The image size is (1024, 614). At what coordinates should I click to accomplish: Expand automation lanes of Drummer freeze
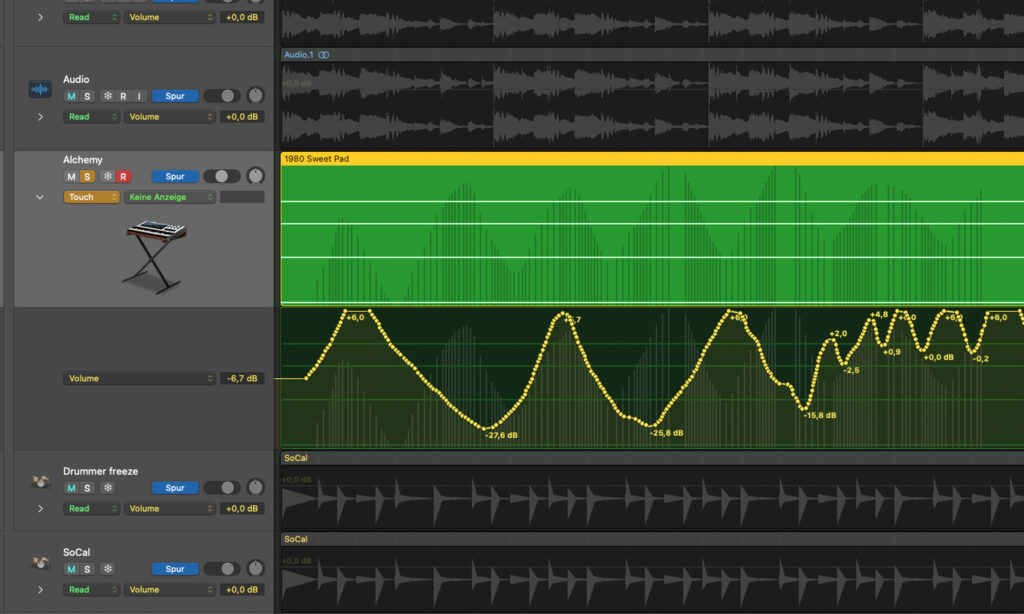pos(40,509)
